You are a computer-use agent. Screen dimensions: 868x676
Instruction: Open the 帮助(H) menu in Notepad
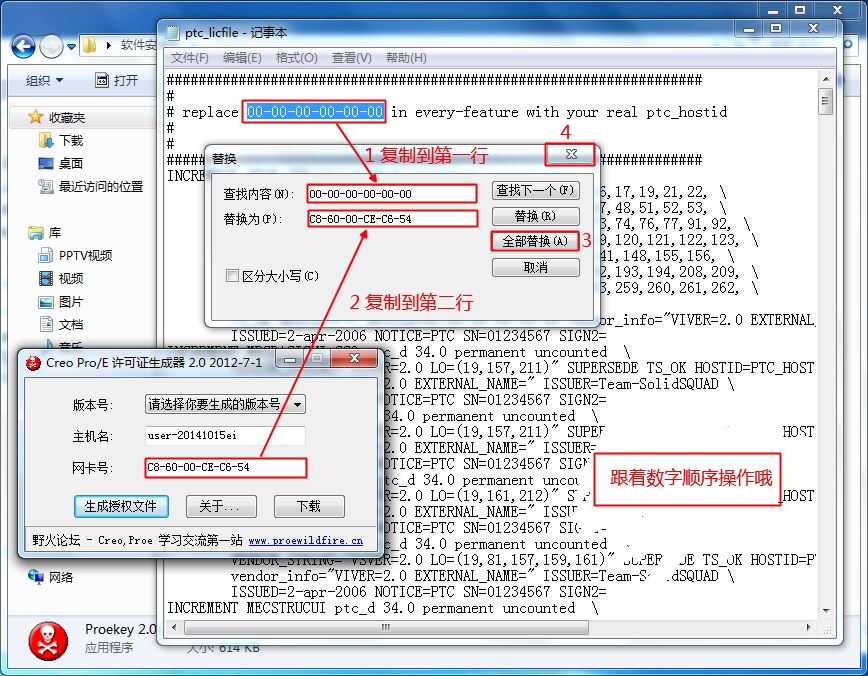click(406, 58)
